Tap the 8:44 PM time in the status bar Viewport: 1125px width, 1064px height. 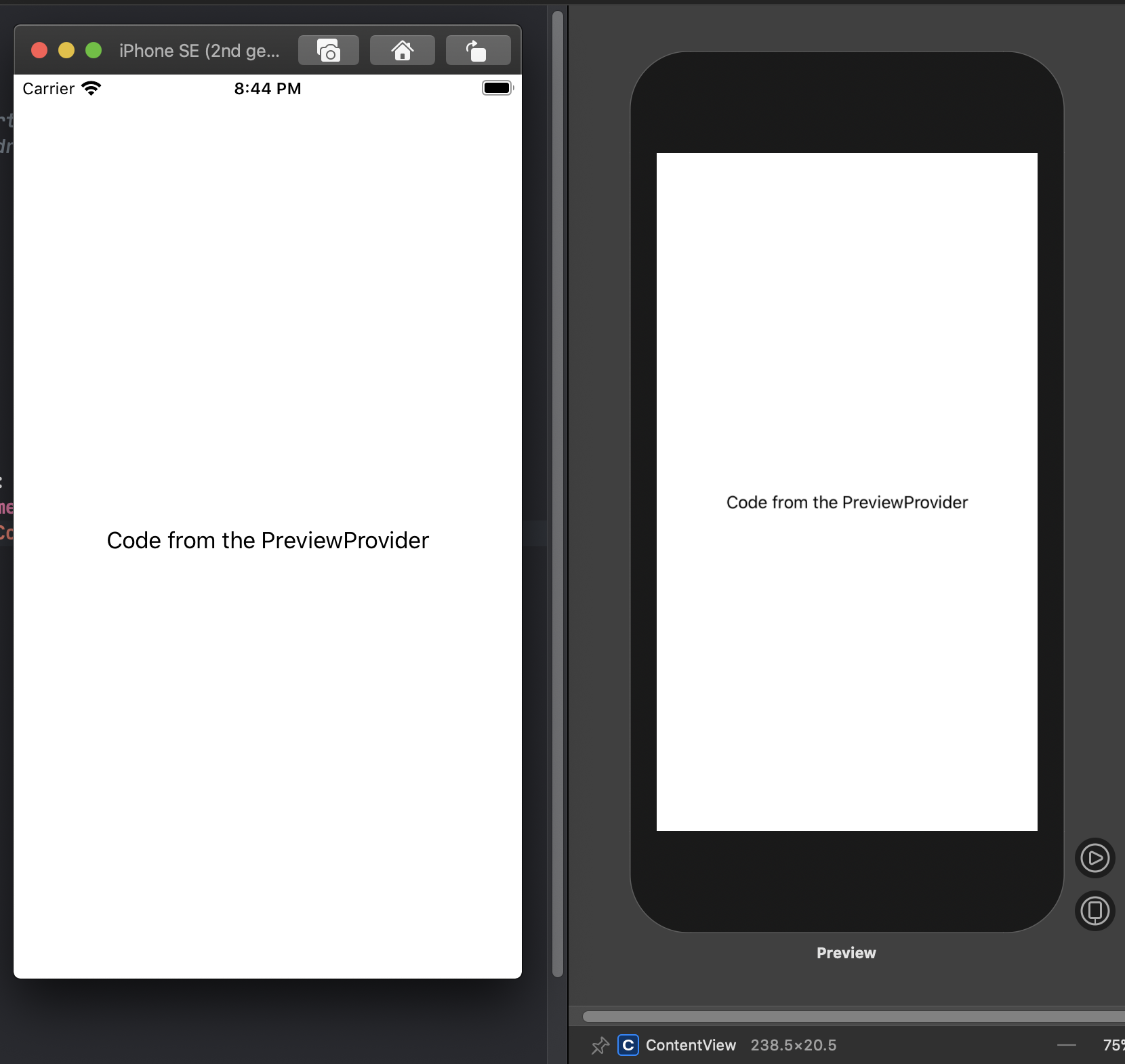click(x=267, y=87)
